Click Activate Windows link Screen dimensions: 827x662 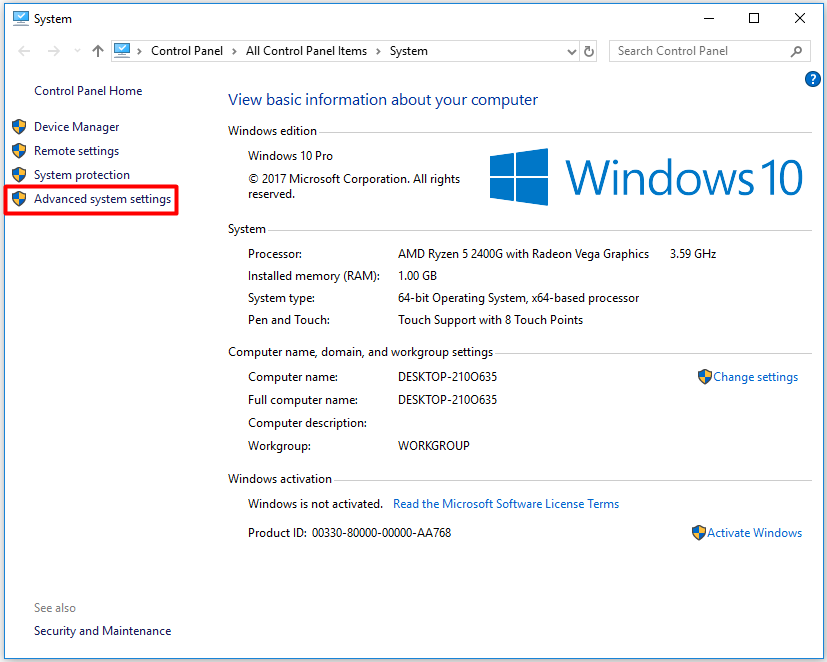point(754,533)
